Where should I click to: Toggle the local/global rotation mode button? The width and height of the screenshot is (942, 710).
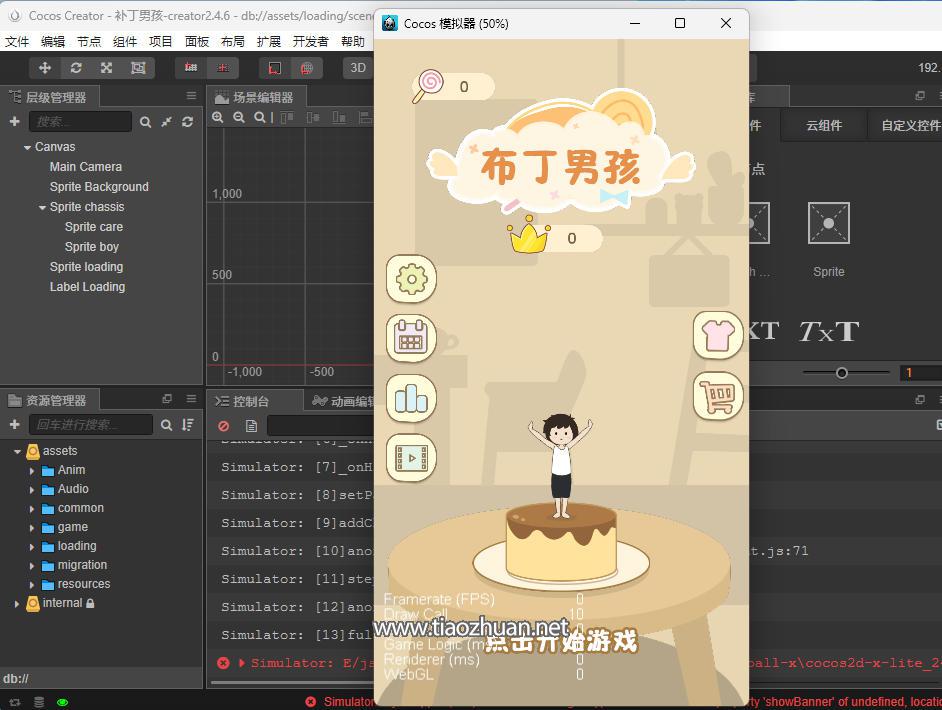223,68
